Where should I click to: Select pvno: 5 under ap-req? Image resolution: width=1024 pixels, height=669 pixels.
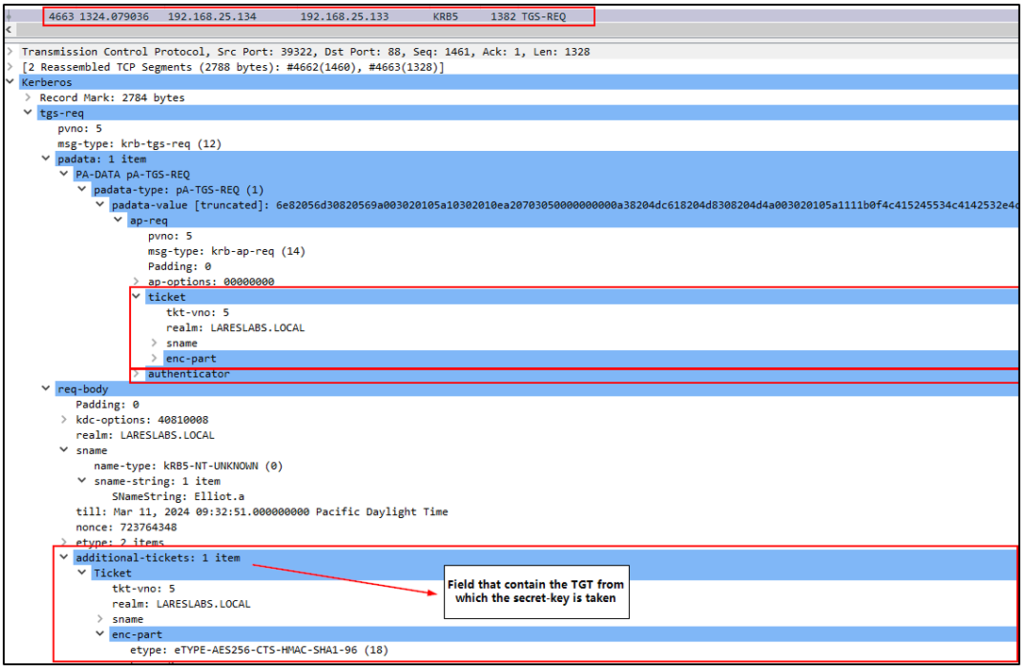[x=170, y=236]
